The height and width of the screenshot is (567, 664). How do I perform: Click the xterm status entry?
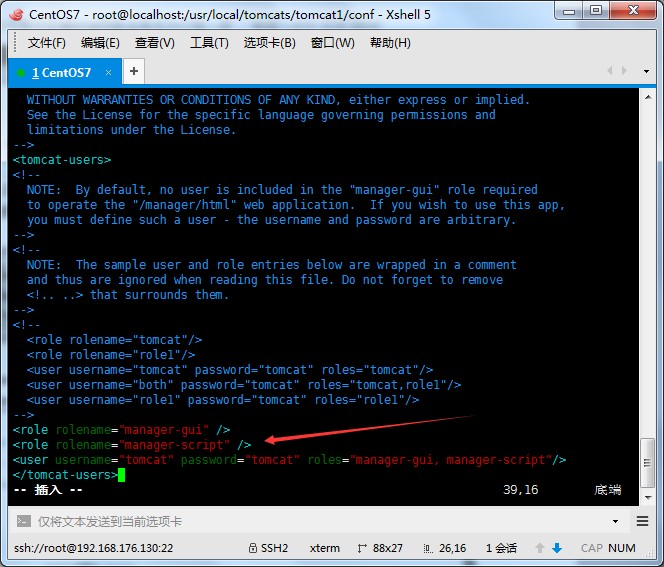(x=324, y=548)
